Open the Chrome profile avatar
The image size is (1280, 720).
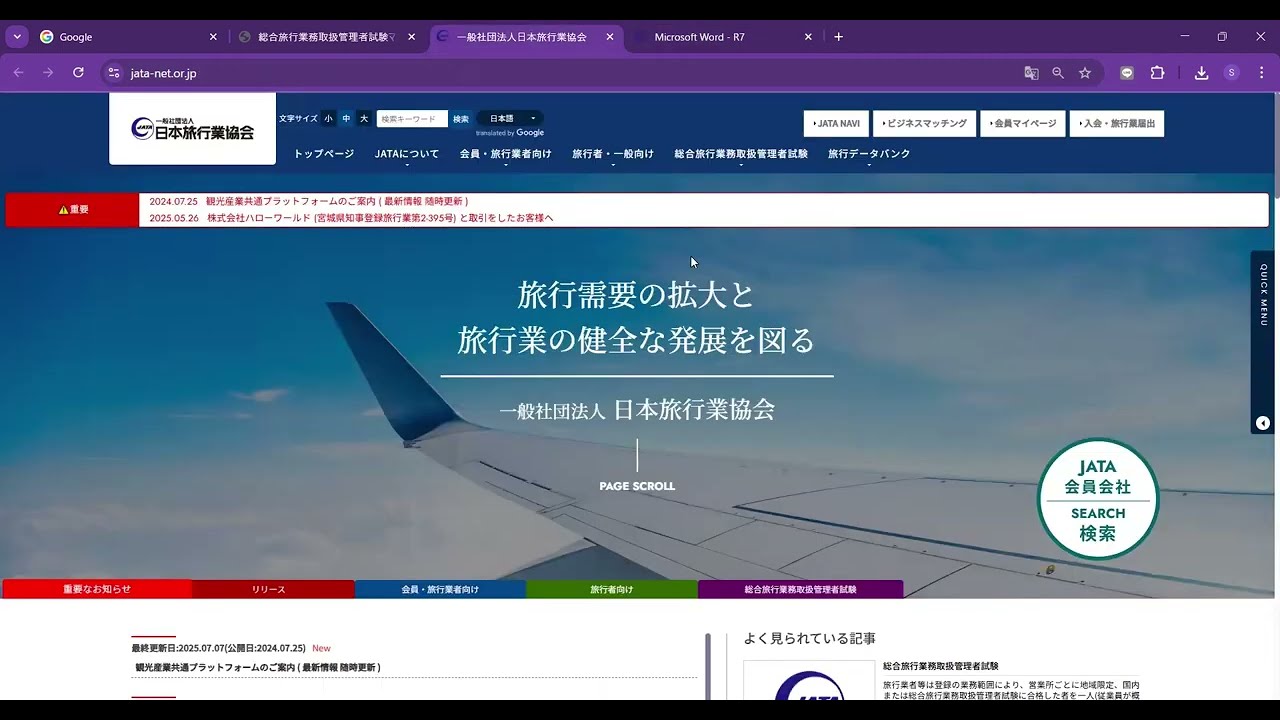click(1231, 73)
